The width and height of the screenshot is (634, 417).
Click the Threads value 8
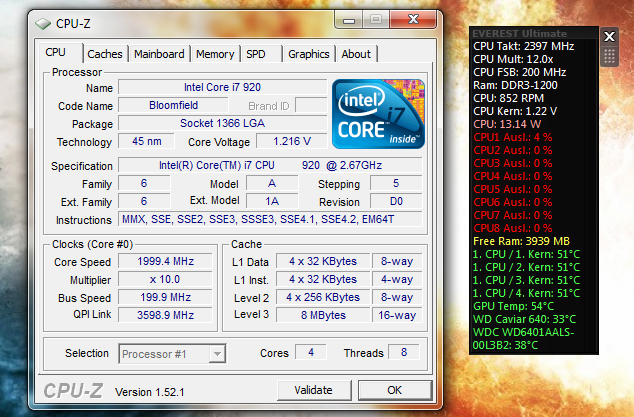point(404,352)
